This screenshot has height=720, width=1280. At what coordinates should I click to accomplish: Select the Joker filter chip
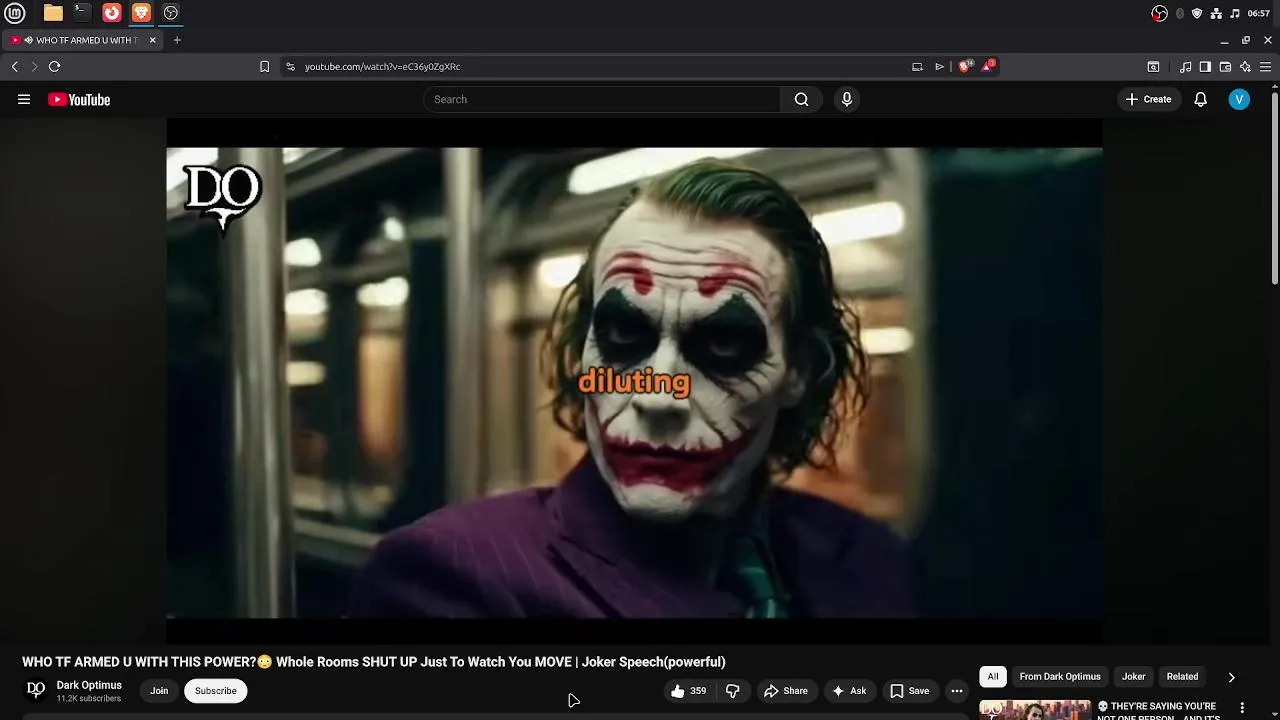[1133, 677]
